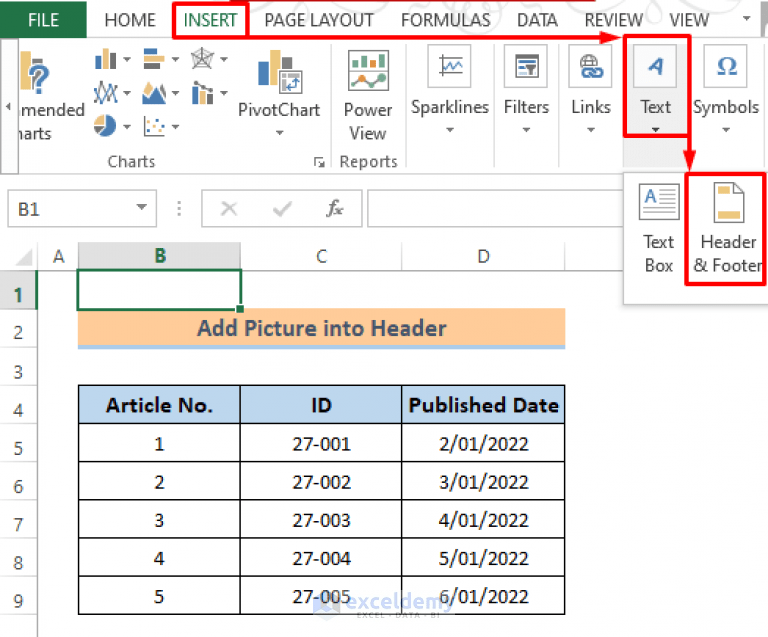Click the 'Add Picture into Header' title cell
768x637 pixels.
321,328
